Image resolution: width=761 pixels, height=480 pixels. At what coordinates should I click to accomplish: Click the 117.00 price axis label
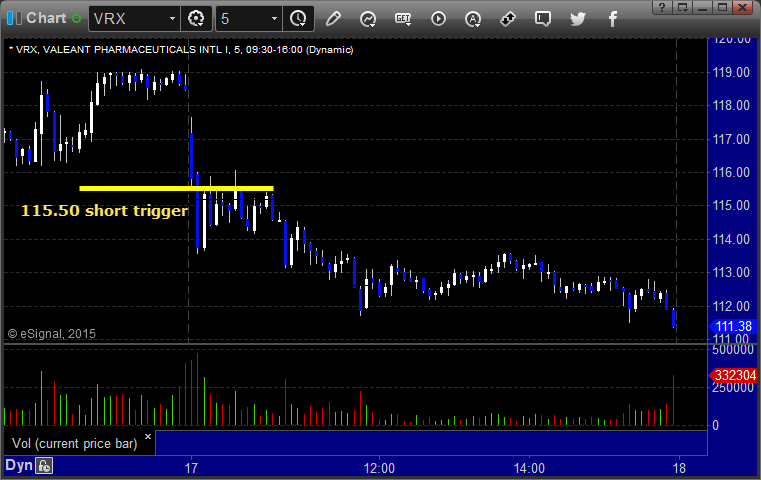click(x=731, y=139)
